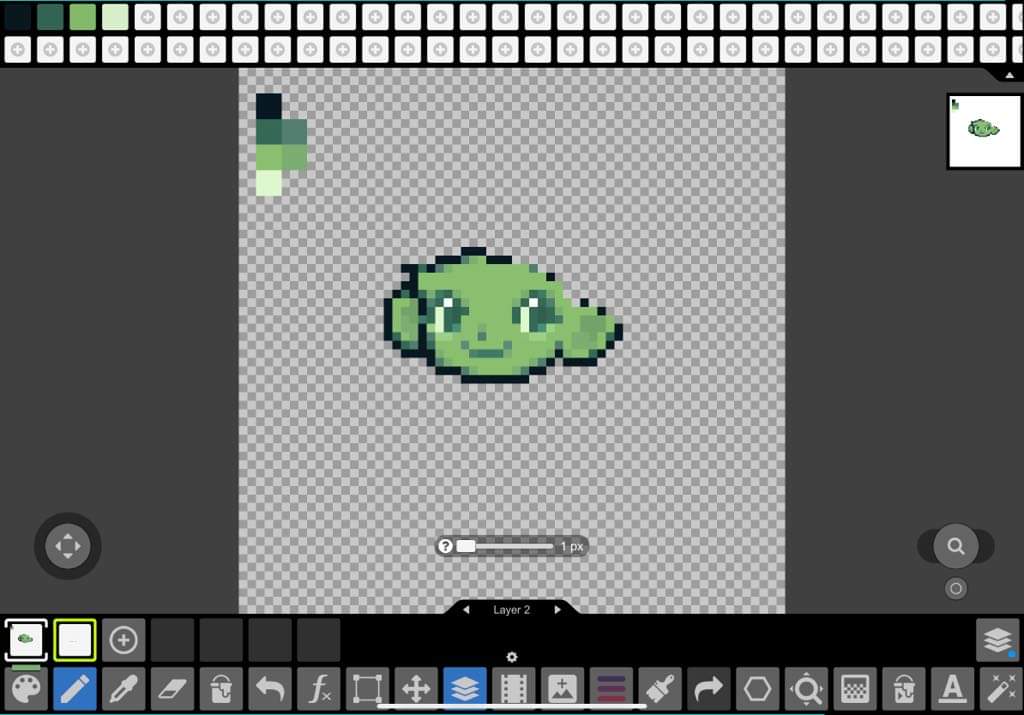The width and height of the screenshot is (1024, 715).
Task: Select the Eyedropper color picker tool
Action: (123, 688)
